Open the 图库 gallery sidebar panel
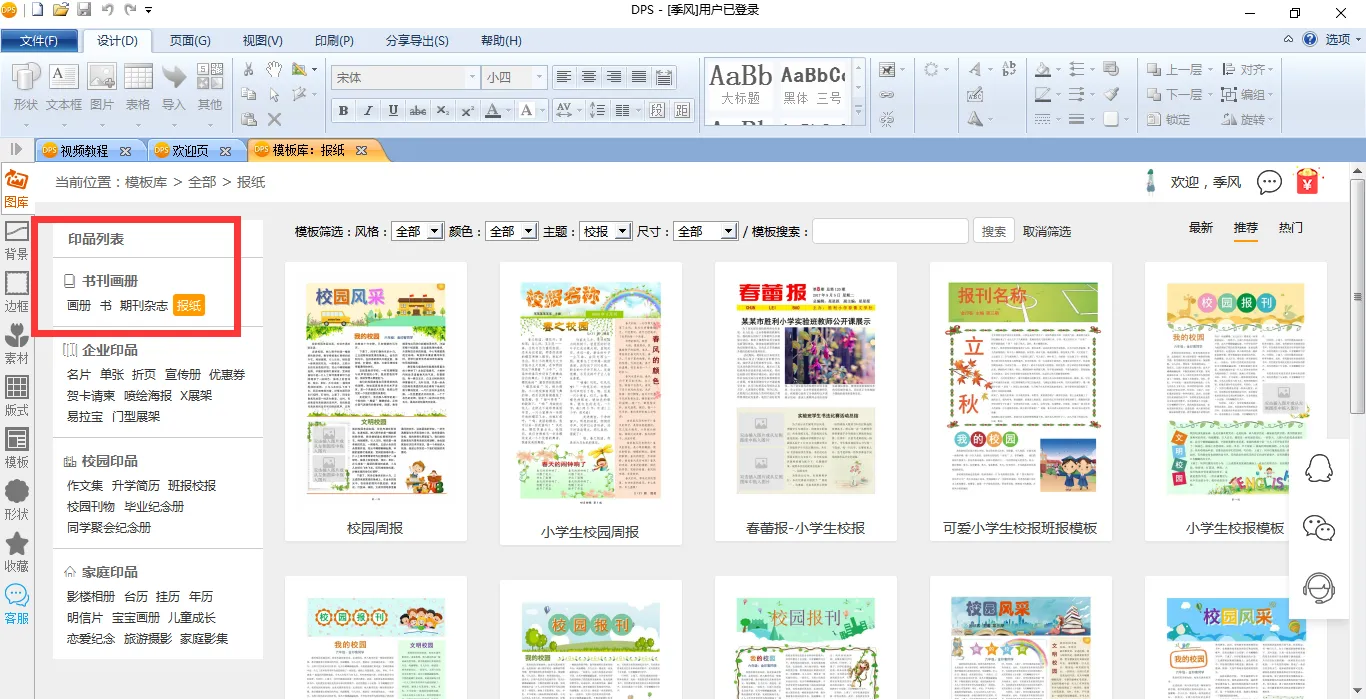The width and height of the screenshot is (1366, 699). [x=16, y=188]
